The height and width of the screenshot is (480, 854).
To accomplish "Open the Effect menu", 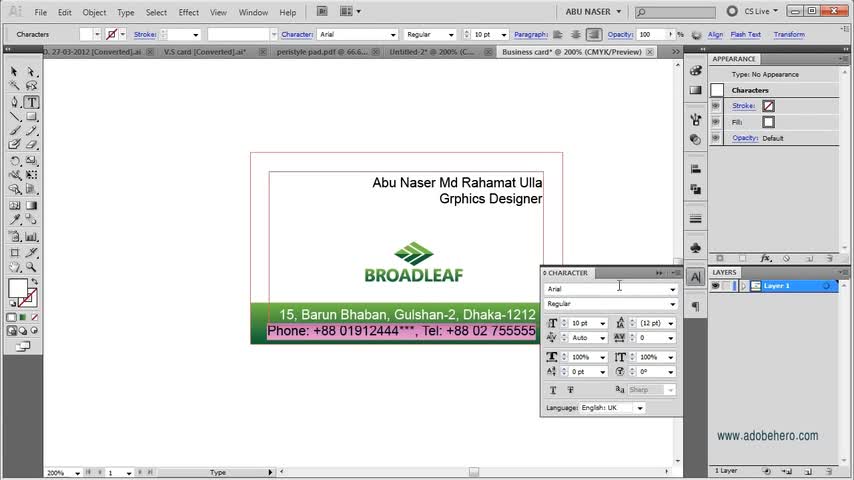I will click(x=188, y=12).
